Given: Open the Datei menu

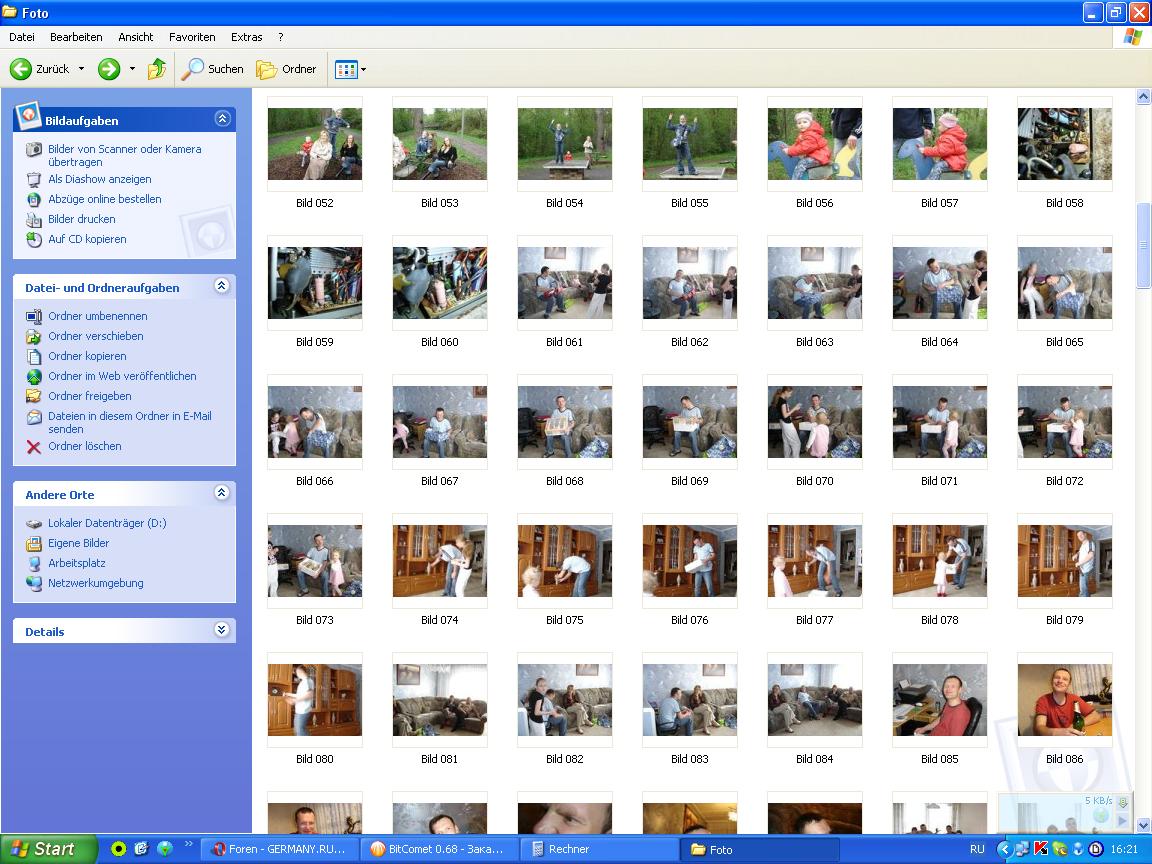Looking at the screenshot, I should coord(22,37).
